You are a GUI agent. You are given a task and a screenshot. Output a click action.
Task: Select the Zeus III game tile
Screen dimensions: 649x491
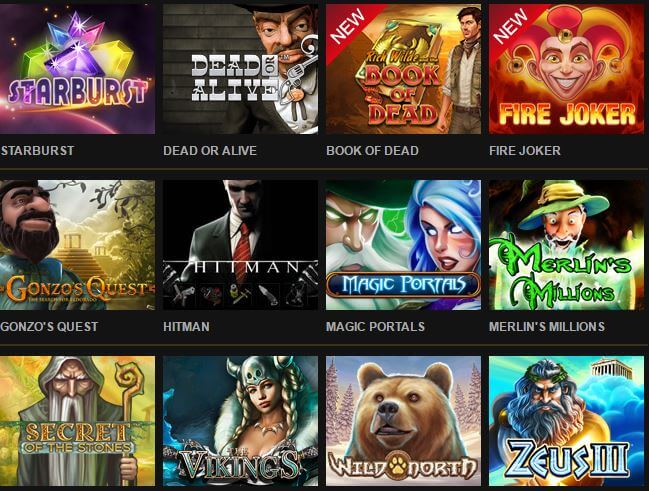point(567,421)
